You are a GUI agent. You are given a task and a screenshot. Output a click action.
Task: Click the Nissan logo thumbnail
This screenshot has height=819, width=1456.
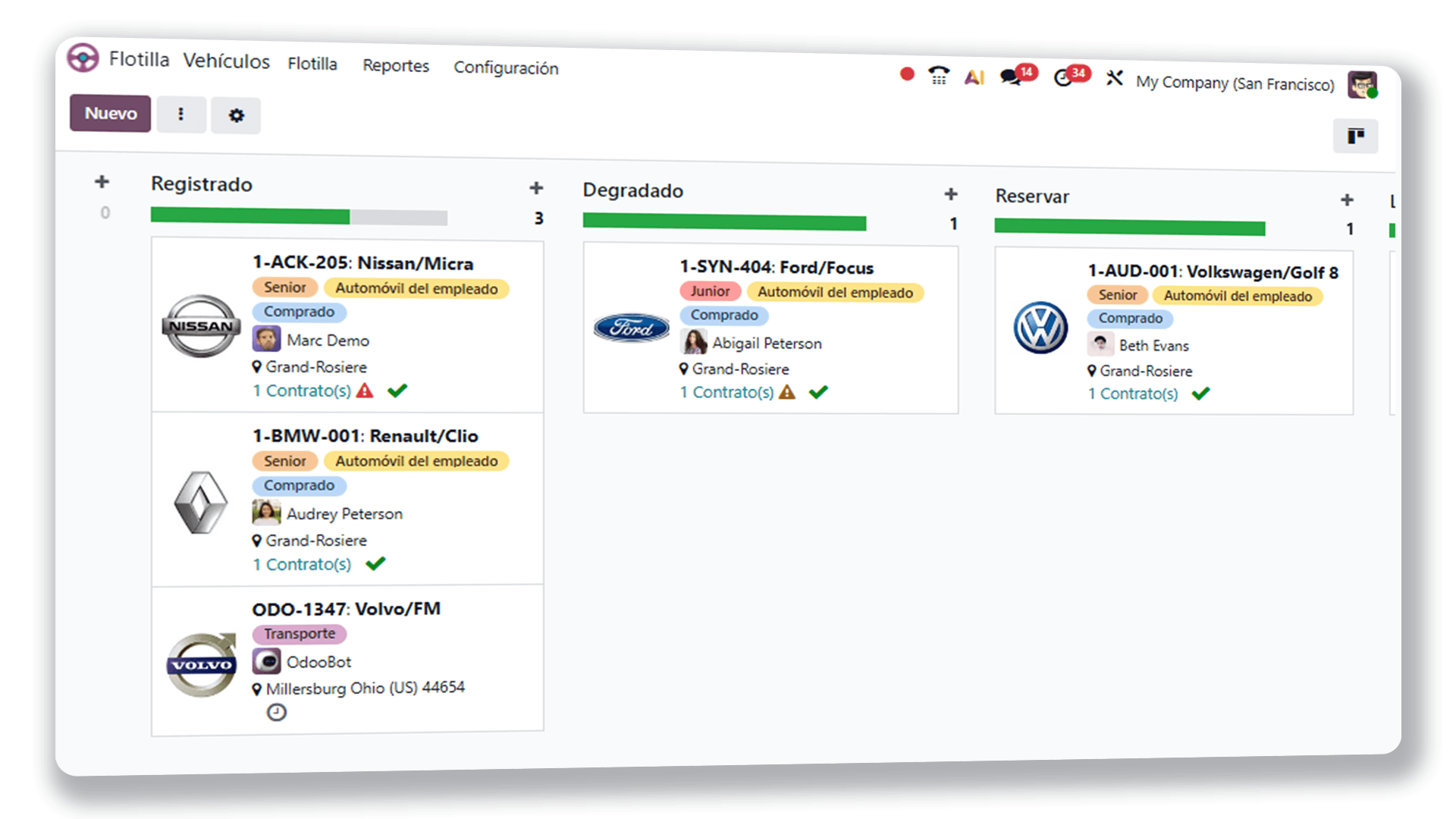[201, 326]
